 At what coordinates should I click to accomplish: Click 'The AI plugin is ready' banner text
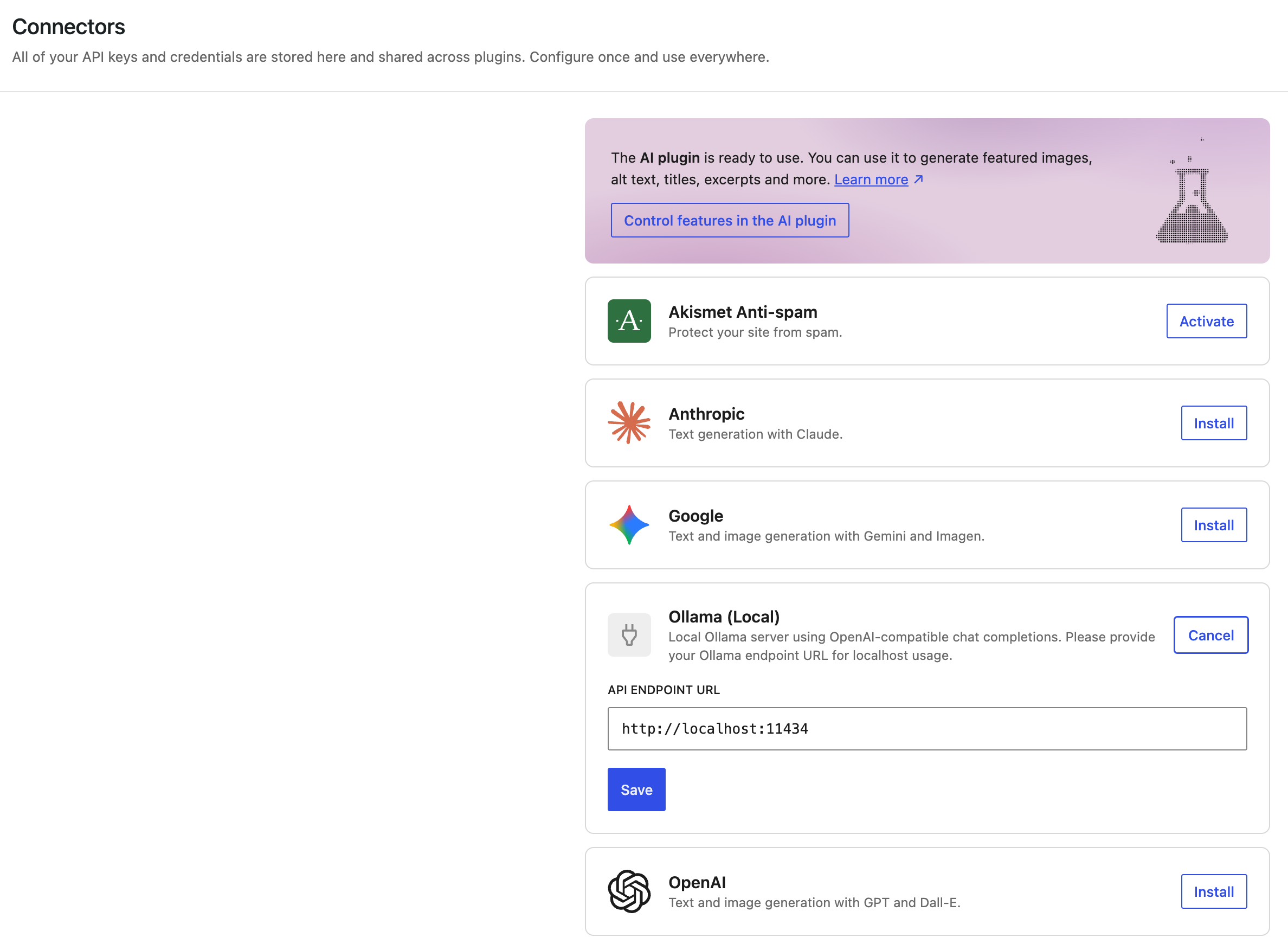[x=851, y=169]
